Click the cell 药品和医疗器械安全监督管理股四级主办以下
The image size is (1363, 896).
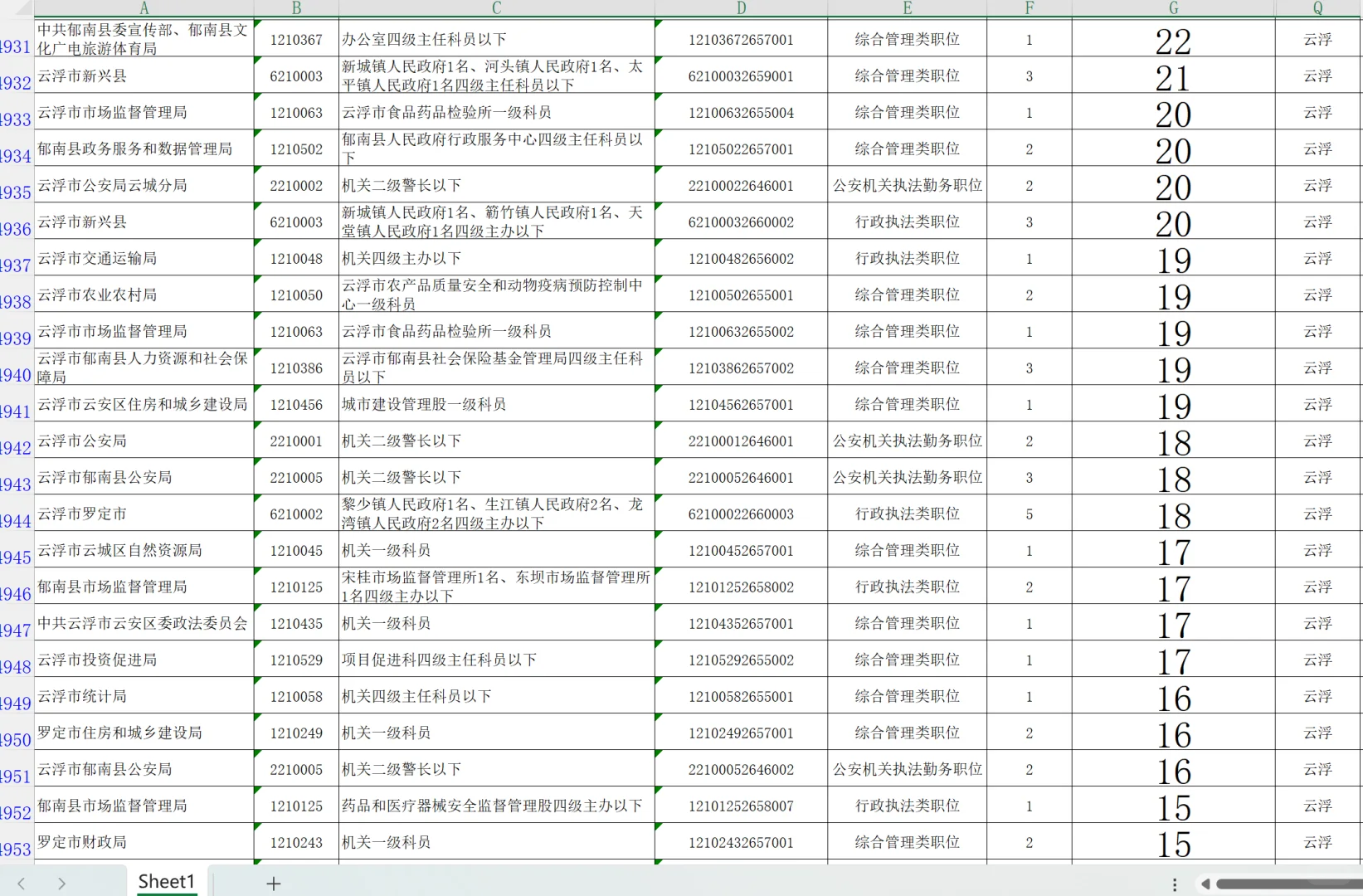pos(496,806)
